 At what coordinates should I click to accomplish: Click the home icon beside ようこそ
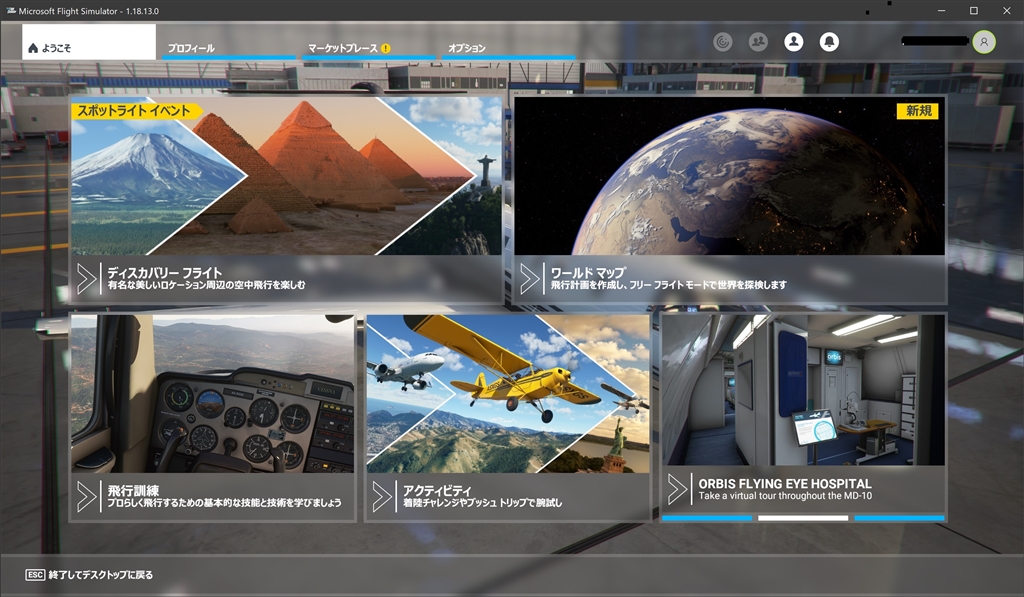coord(33,48)
